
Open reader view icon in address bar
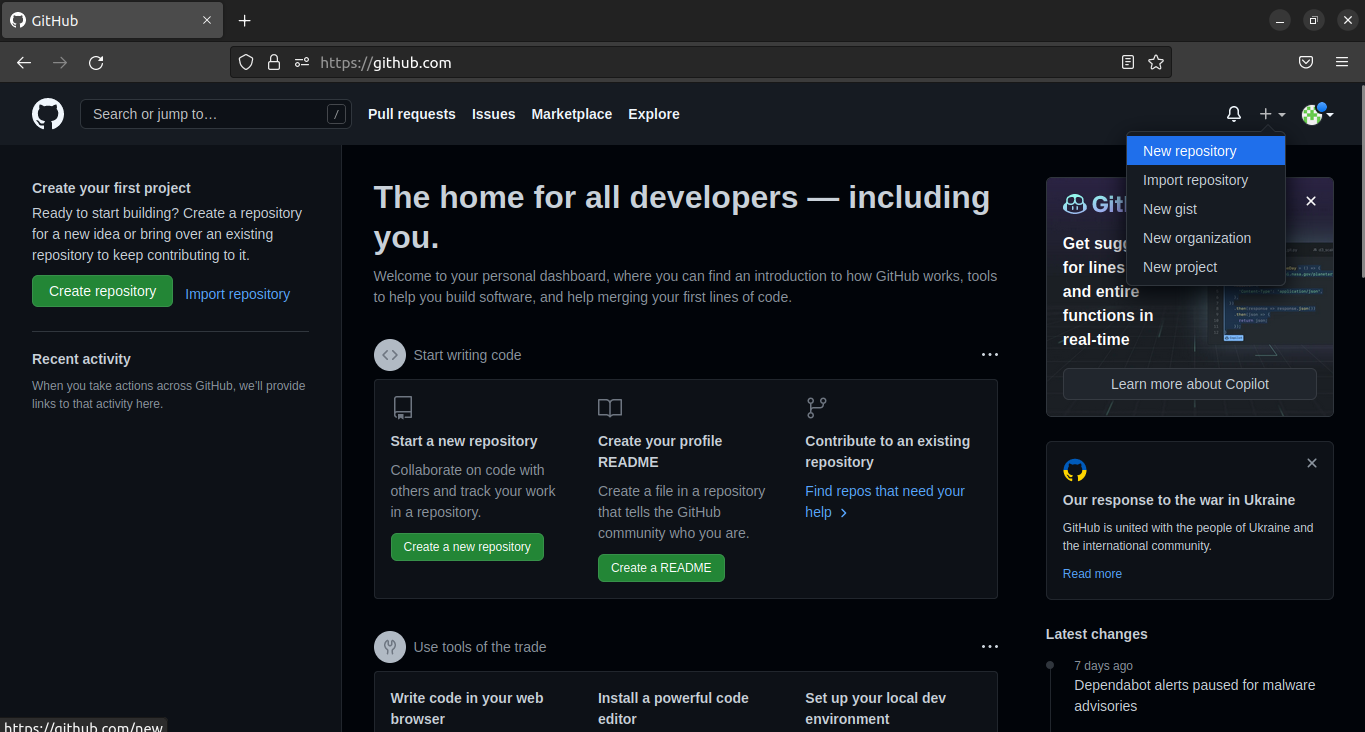click(x=1128, y=62)
